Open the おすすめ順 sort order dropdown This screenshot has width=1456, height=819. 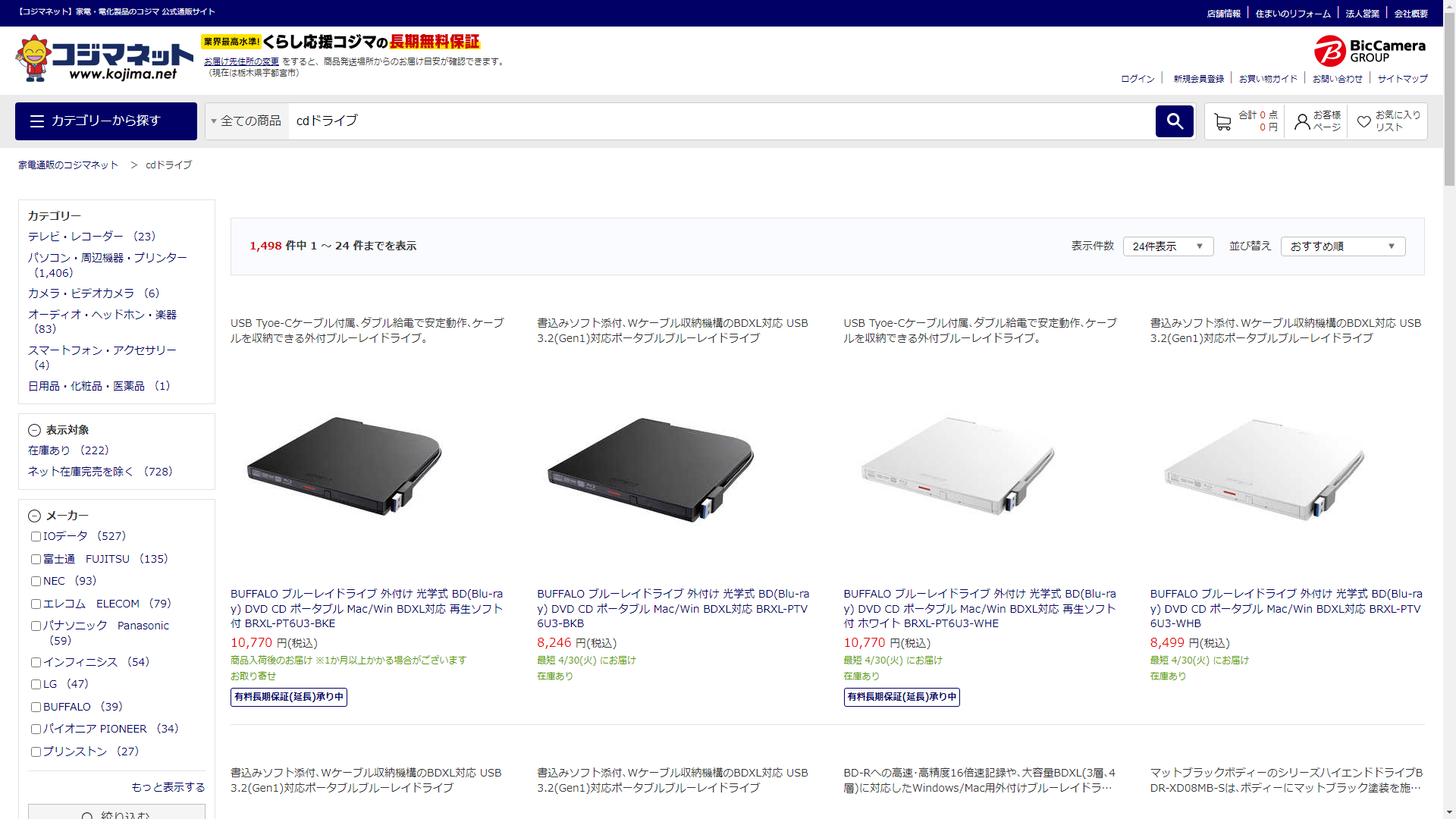1341,246
